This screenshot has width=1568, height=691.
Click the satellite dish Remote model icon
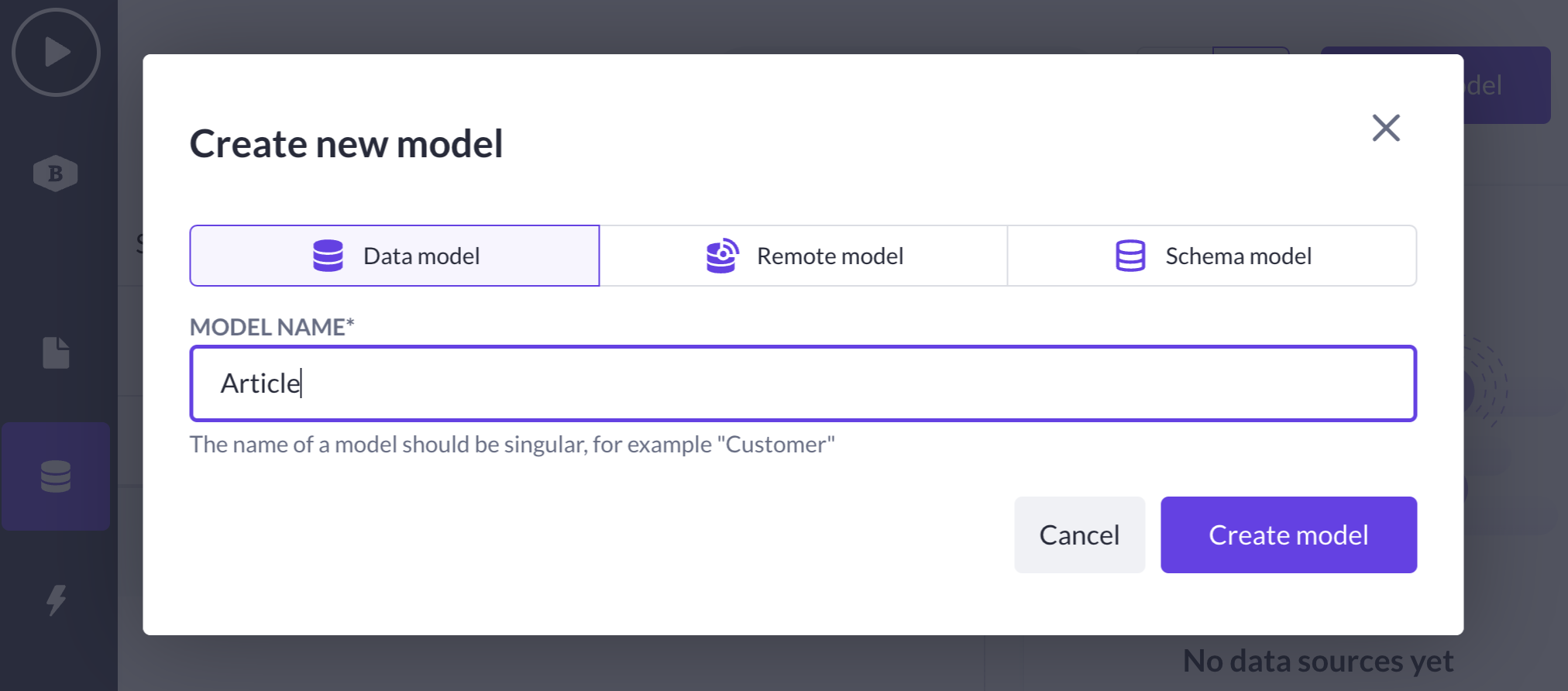(x=722, y=256)
